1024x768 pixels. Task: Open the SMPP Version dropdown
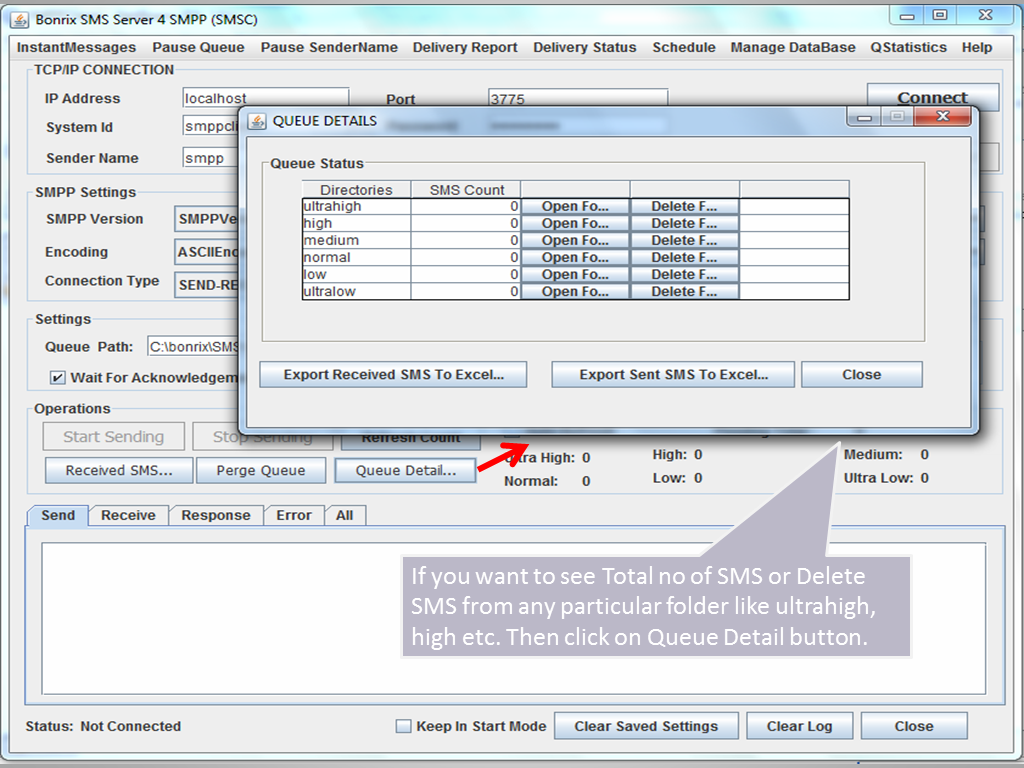tap(206, 219)
